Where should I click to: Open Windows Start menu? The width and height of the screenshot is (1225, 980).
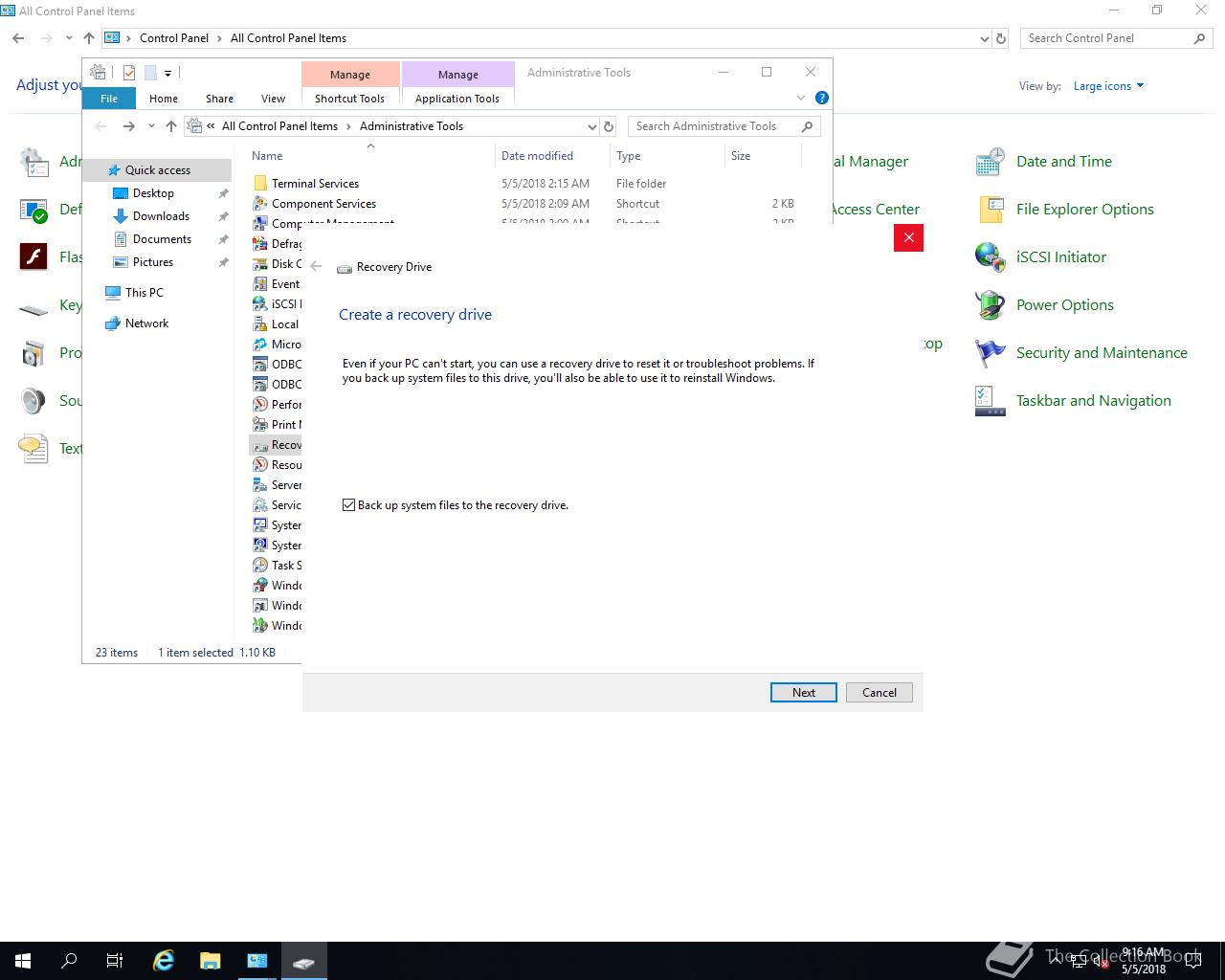coord(23,961)
